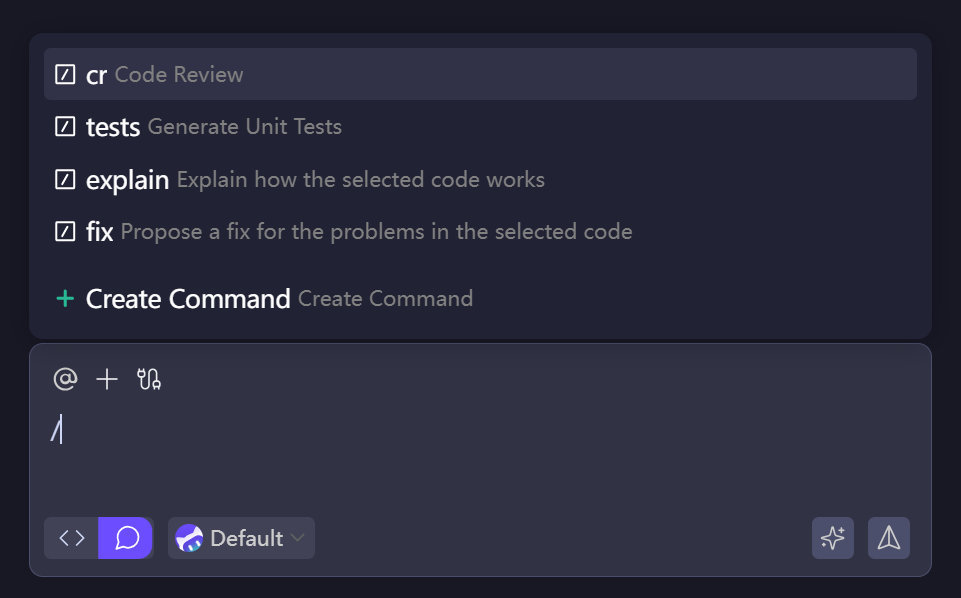This screenshot has height=598, width=961.
Task: Click the green plus icon for Create Command
Action: coord(65,298)
